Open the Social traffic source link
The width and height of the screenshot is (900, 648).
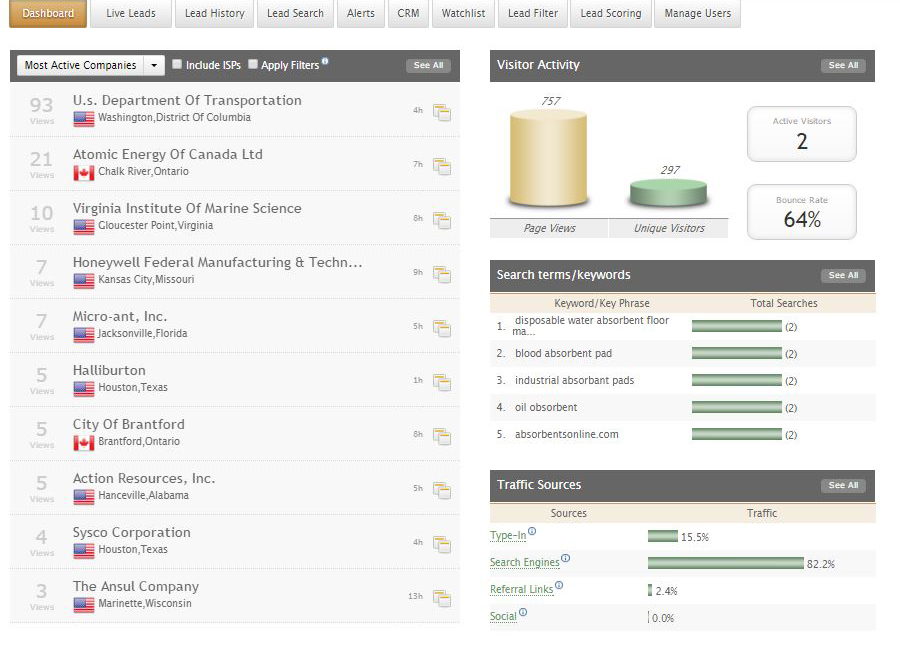pyautogui.click(x=503, y=617)
